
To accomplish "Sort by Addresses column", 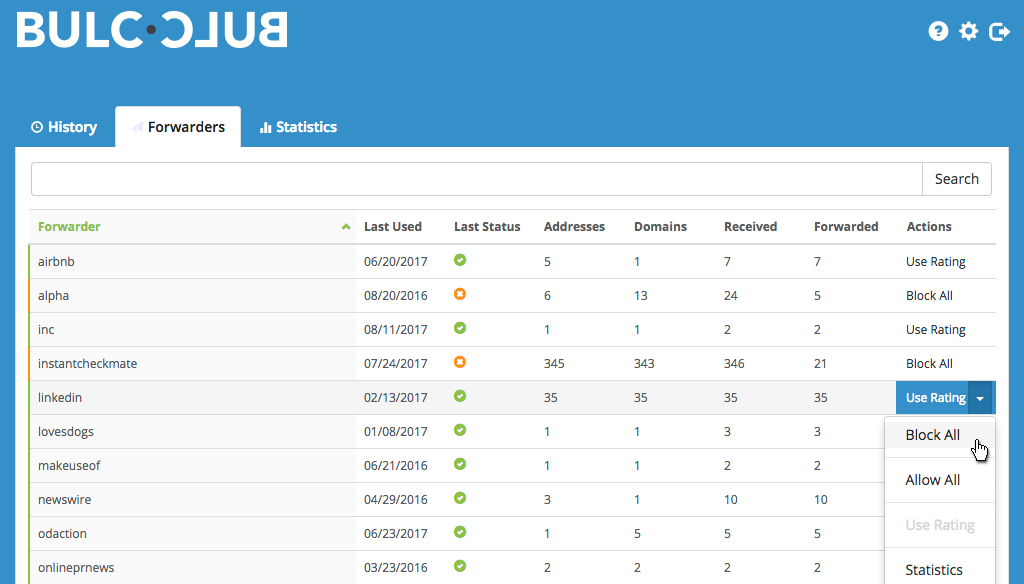I will tap(574, 227).
